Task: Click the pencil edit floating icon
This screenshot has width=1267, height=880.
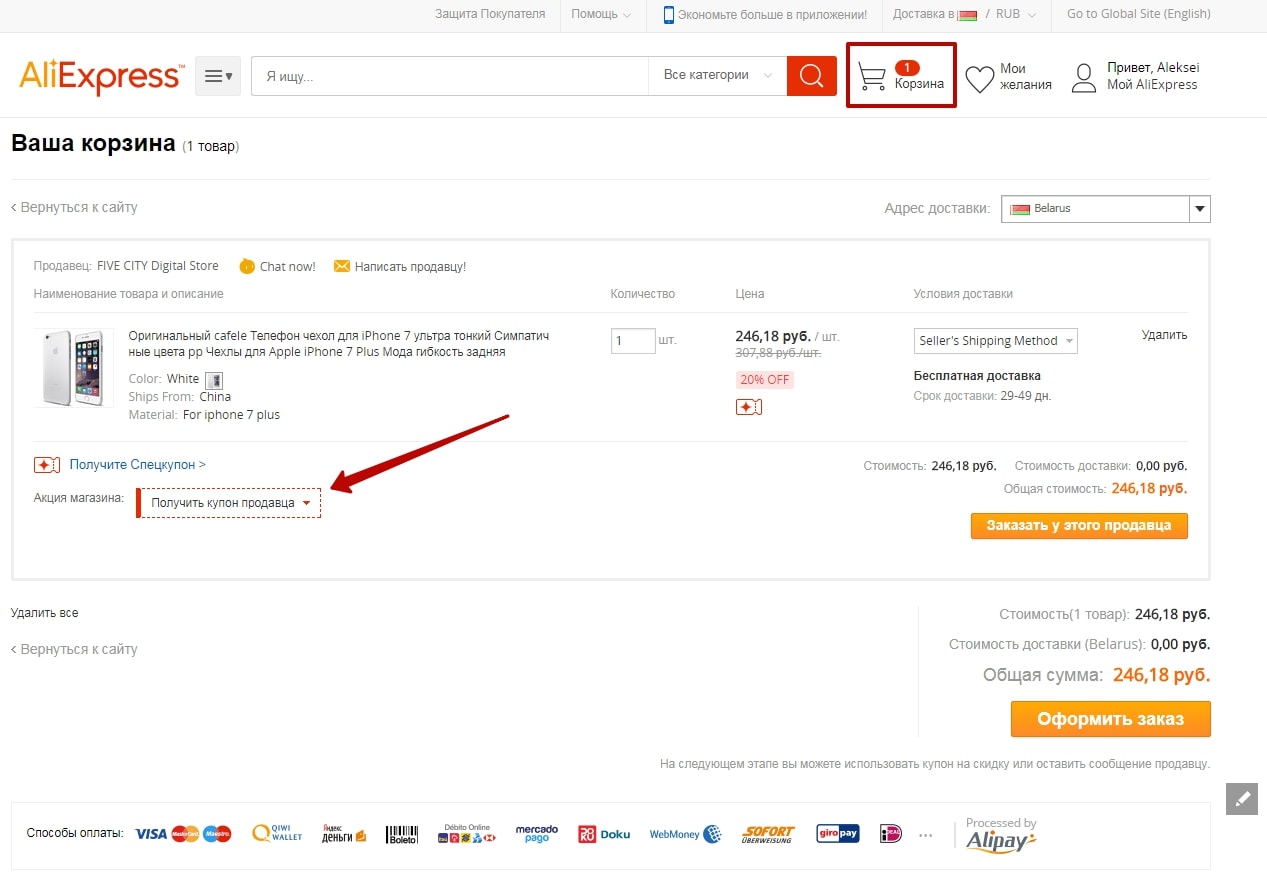Action: pyautogui.click(x=1242, y=799)
